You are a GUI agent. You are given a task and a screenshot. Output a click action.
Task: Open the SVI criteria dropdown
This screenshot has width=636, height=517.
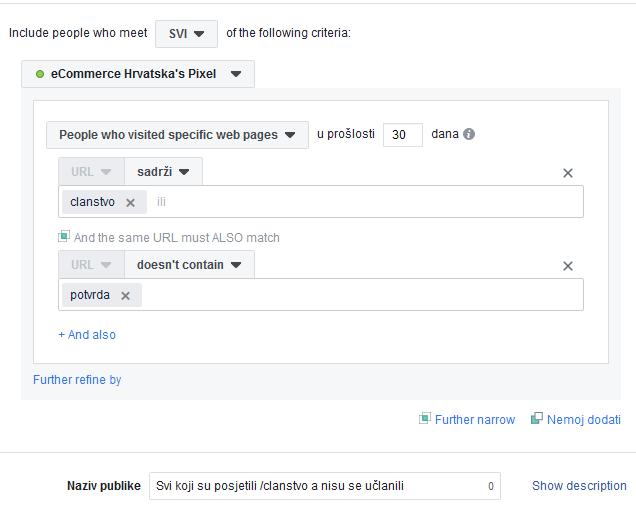[x=186, y=33]
